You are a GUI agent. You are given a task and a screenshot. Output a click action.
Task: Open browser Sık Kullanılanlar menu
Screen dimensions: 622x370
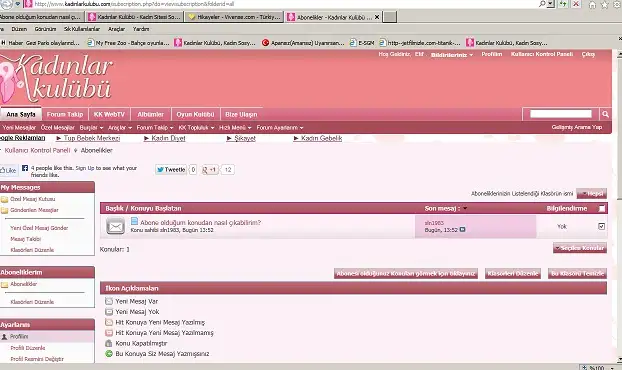click(x=82, y=29)
